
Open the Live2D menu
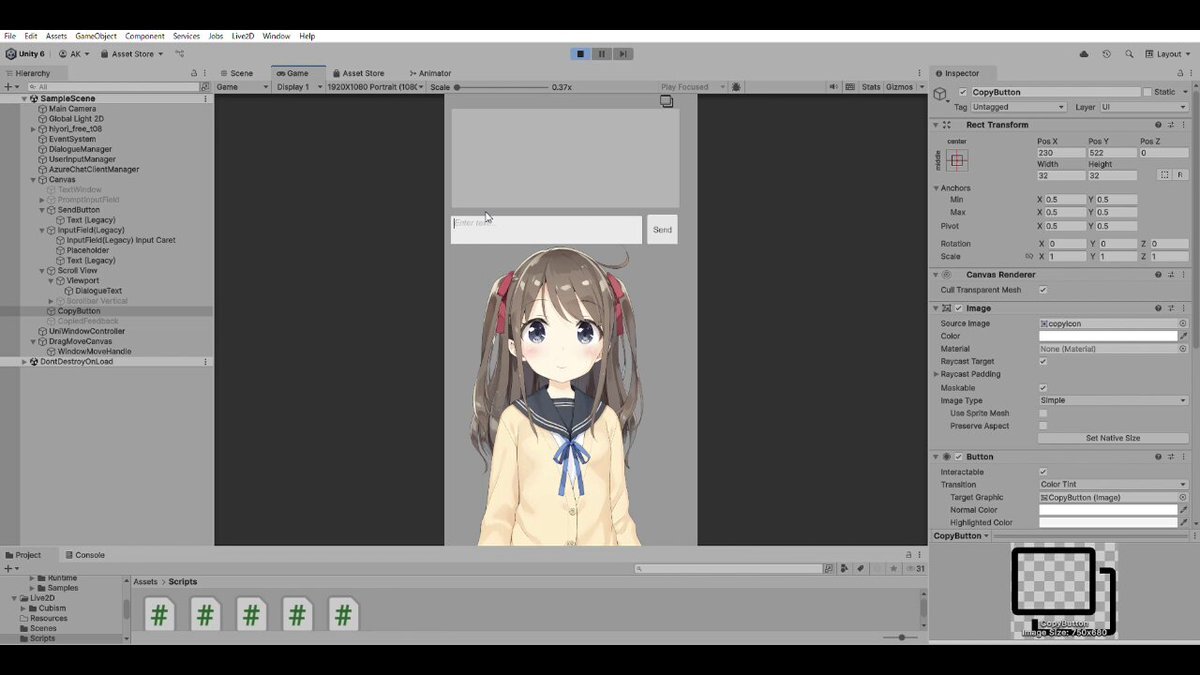pyautogui.click(x=243, y=36)
